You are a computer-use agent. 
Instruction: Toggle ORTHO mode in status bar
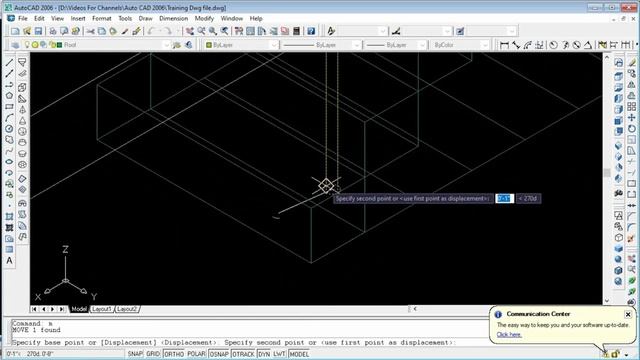point(174,354)
